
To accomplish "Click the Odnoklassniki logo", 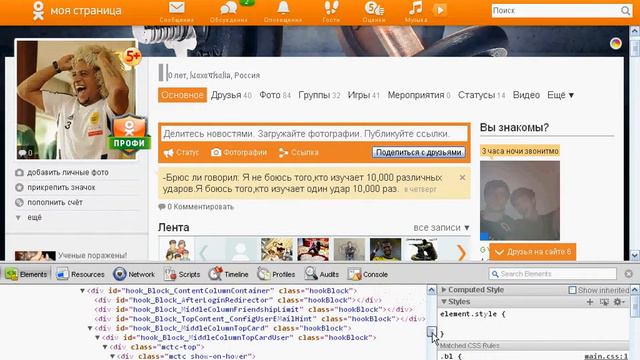I will [x=38, y=11].
